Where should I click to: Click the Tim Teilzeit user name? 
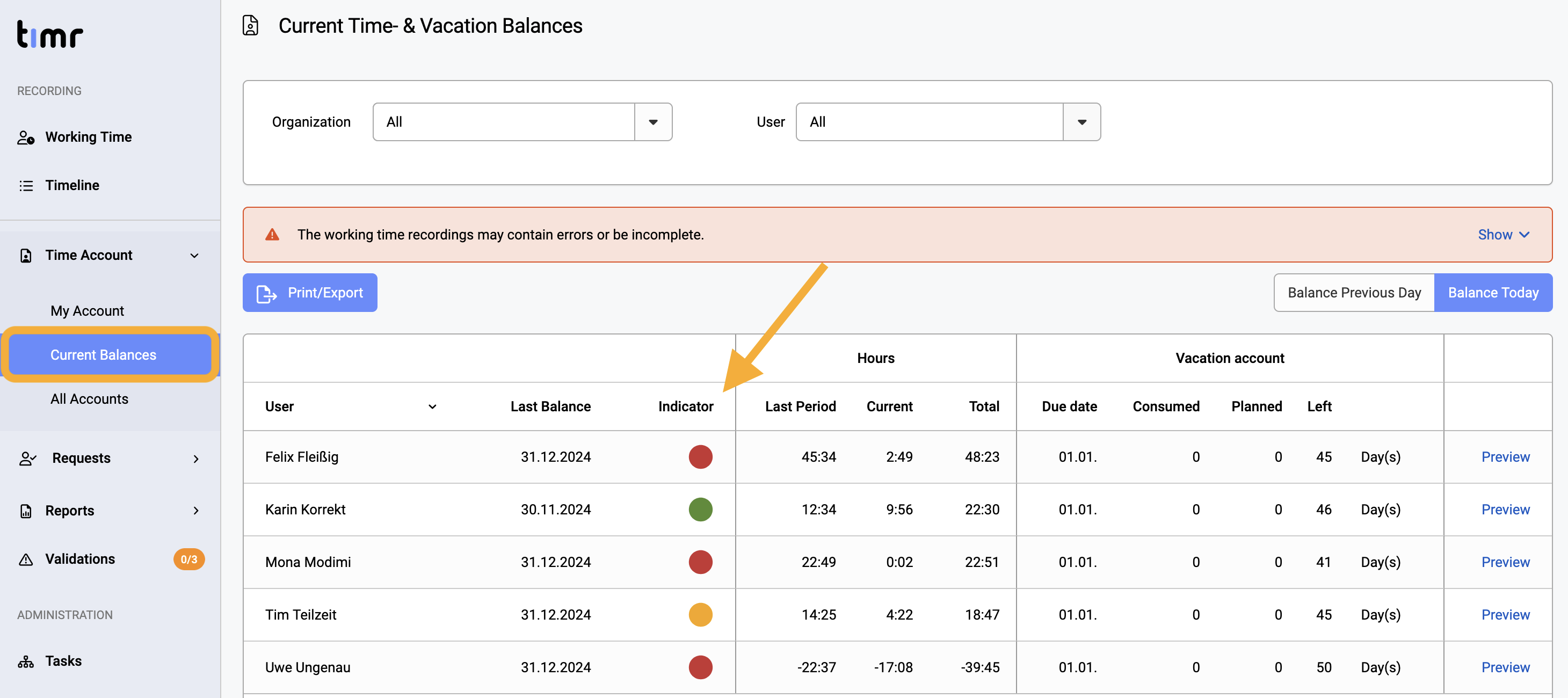point(300,615)
